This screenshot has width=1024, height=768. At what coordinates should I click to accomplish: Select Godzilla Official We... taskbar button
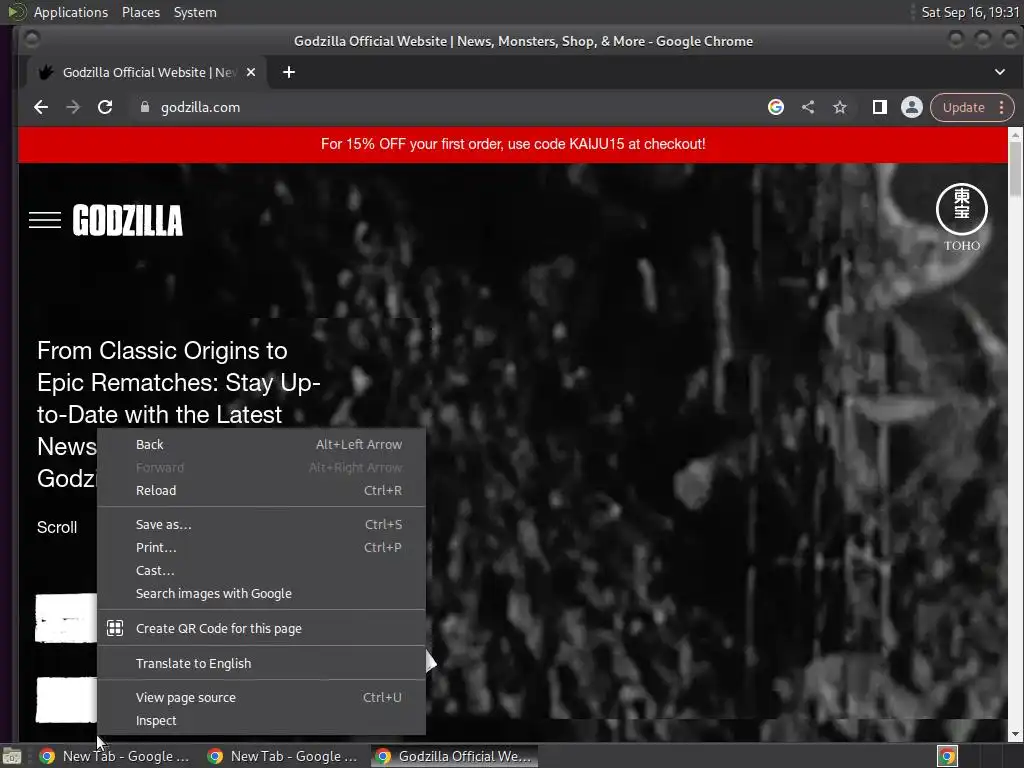point(455,756)
